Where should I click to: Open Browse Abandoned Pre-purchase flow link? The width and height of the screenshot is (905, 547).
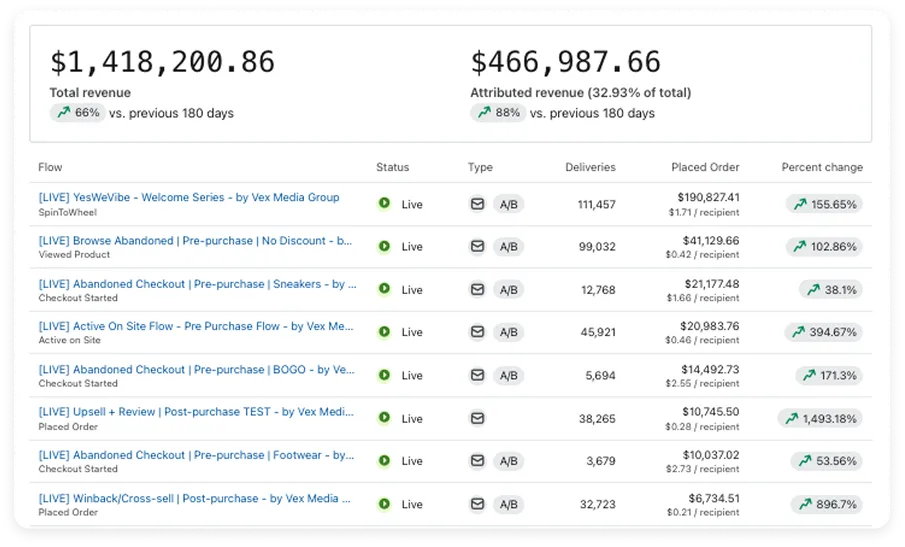pyautogui.click(x=195, y=241)
